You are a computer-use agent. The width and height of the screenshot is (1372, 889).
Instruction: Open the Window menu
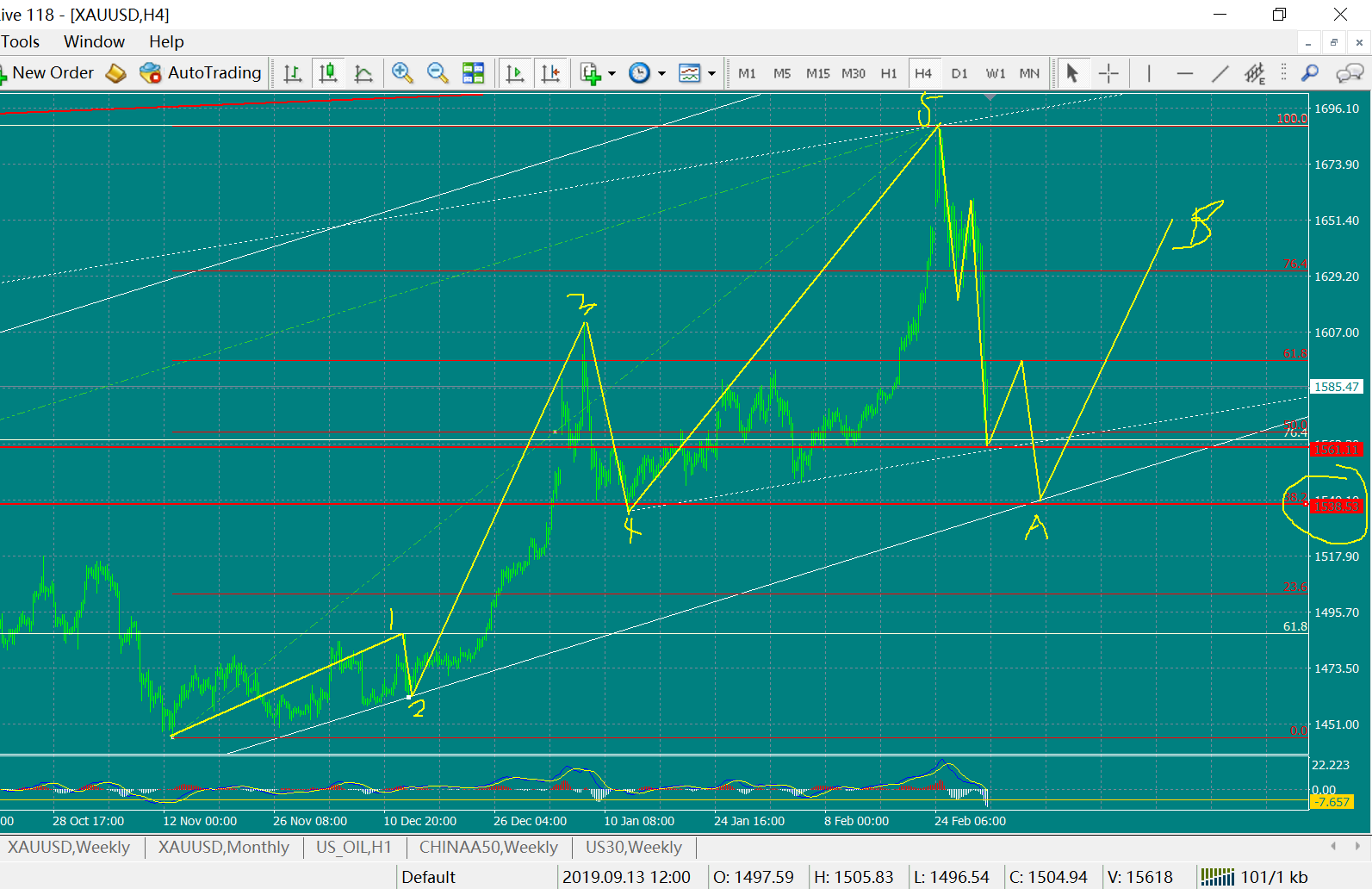(x=94, y=41)
